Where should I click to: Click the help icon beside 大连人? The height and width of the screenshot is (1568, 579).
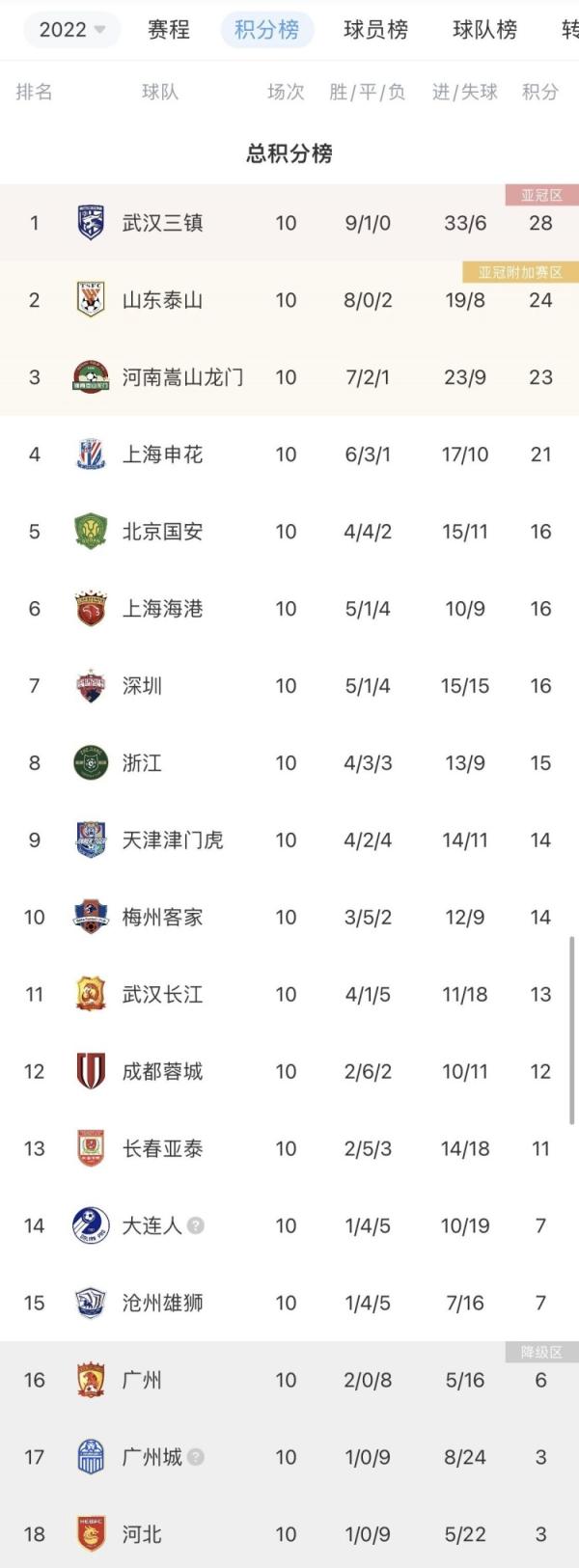(196, 1226)
